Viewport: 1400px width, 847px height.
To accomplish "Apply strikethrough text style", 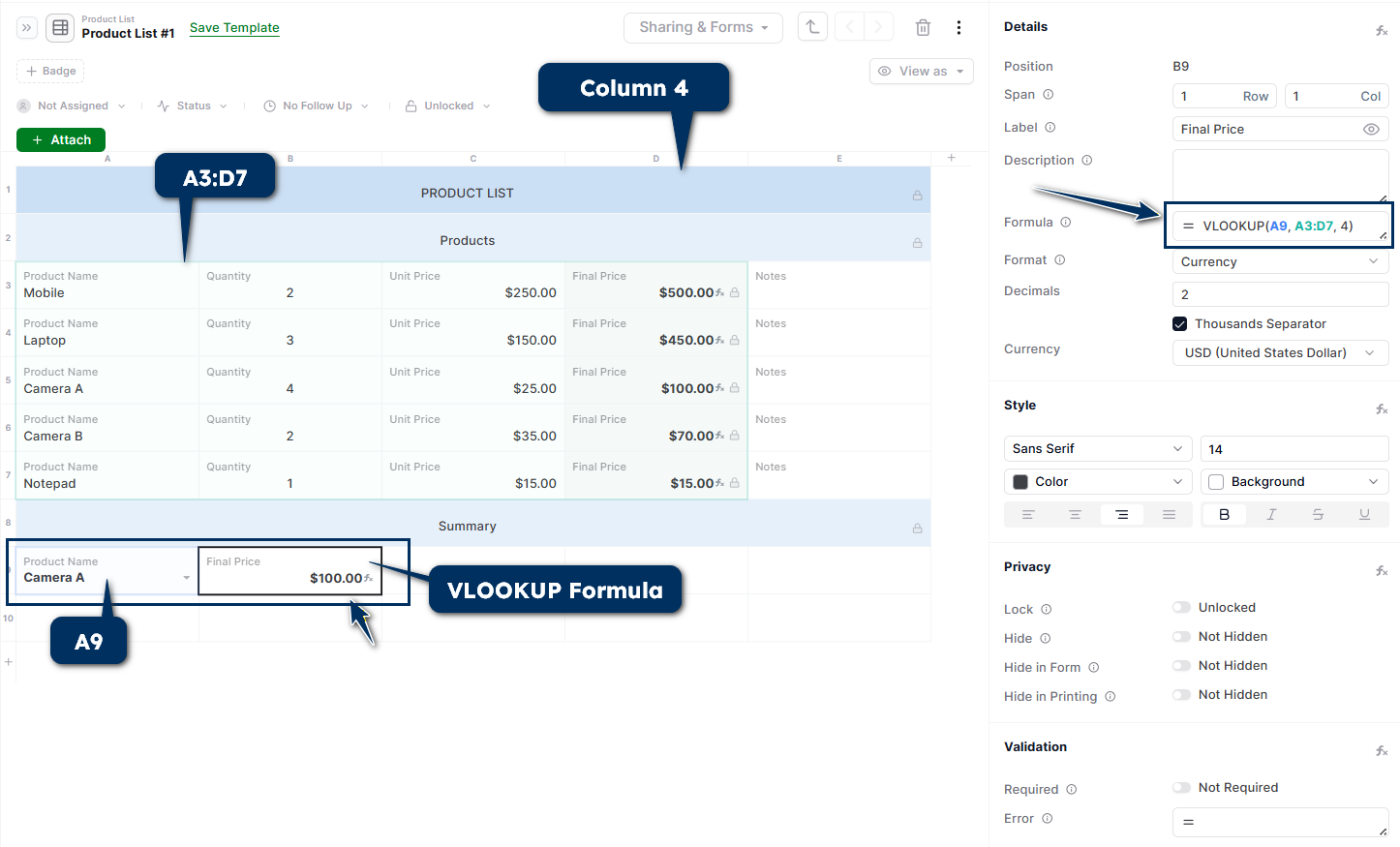I will [x=1318, y=515].
